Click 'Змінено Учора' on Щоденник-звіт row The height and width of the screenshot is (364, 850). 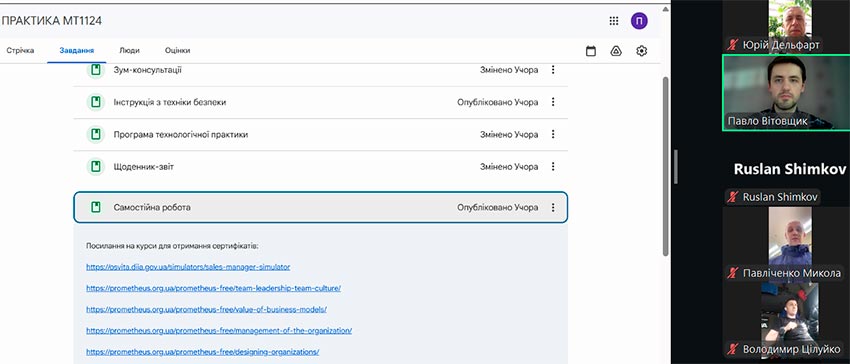click(509, 167)
